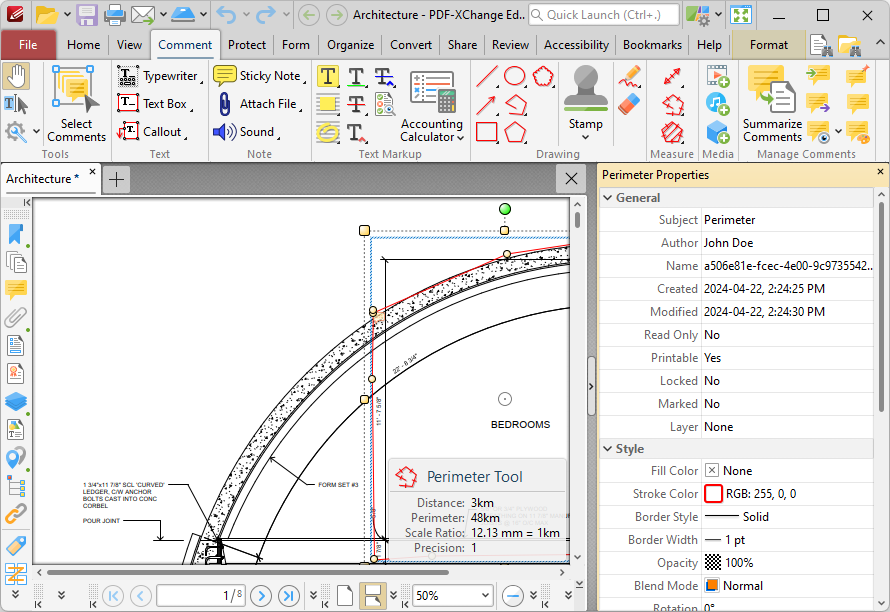Collapse the Properties pane using side arrow
Viewport: 890px width, 612px height.
[x=591, y=386]
